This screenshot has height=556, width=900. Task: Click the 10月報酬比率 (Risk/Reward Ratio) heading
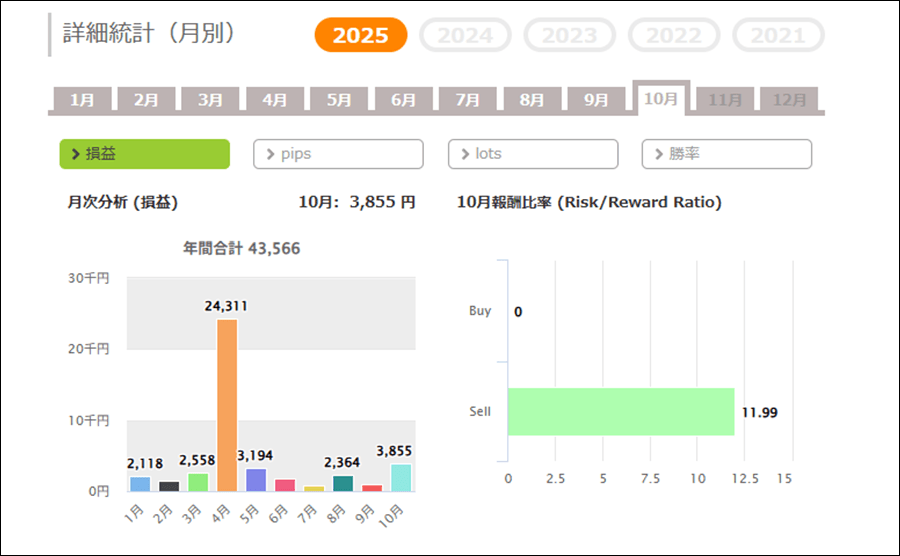click(589, 202)
